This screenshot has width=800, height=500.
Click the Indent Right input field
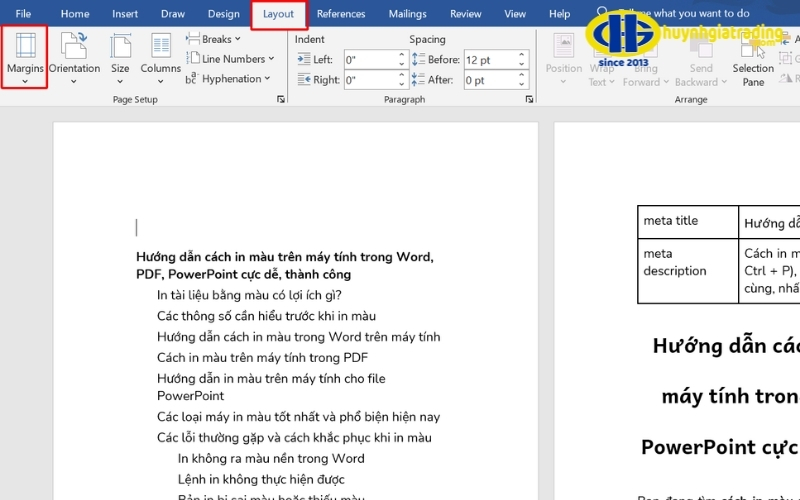[370, 80]
